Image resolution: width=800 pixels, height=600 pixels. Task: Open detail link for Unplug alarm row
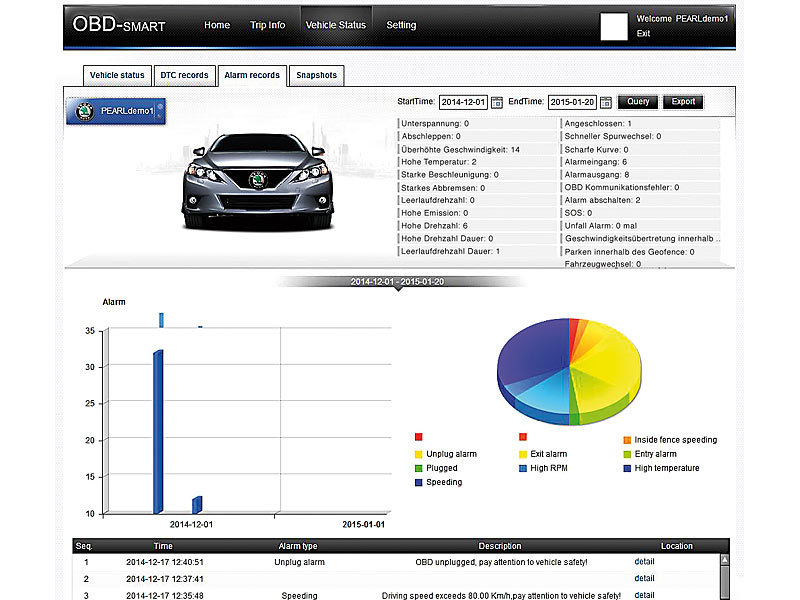[x=644, y=562]
